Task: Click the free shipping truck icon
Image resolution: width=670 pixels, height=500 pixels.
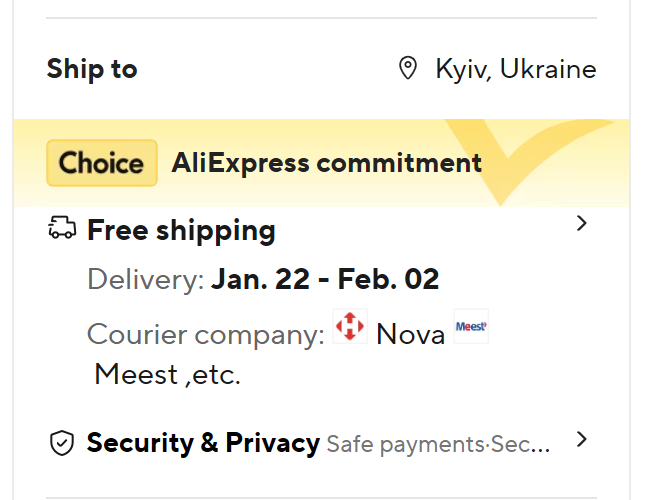Action: (x=62, y=229)
